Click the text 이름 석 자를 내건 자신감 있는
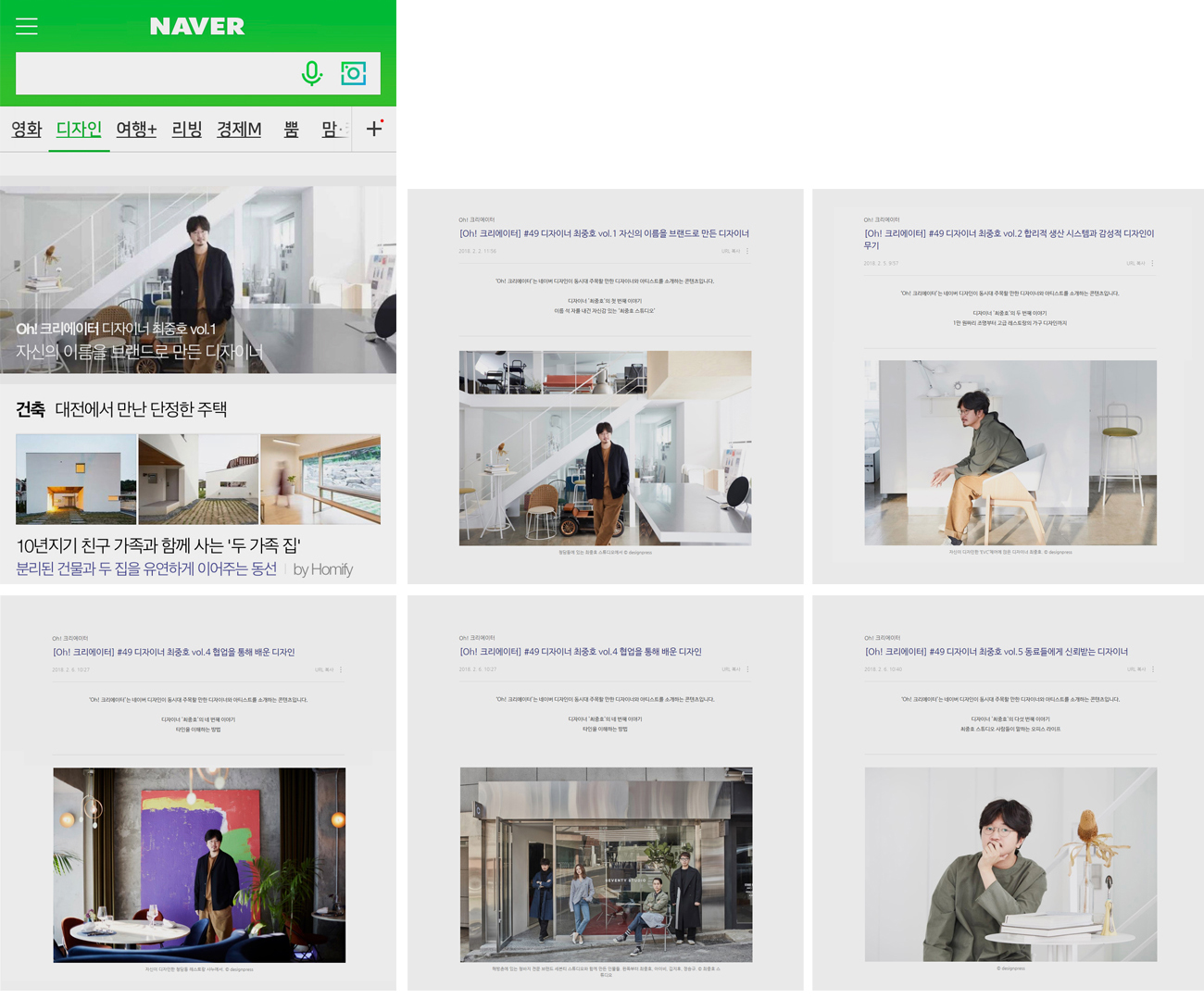1204x999 pixels. click(604, 311)
